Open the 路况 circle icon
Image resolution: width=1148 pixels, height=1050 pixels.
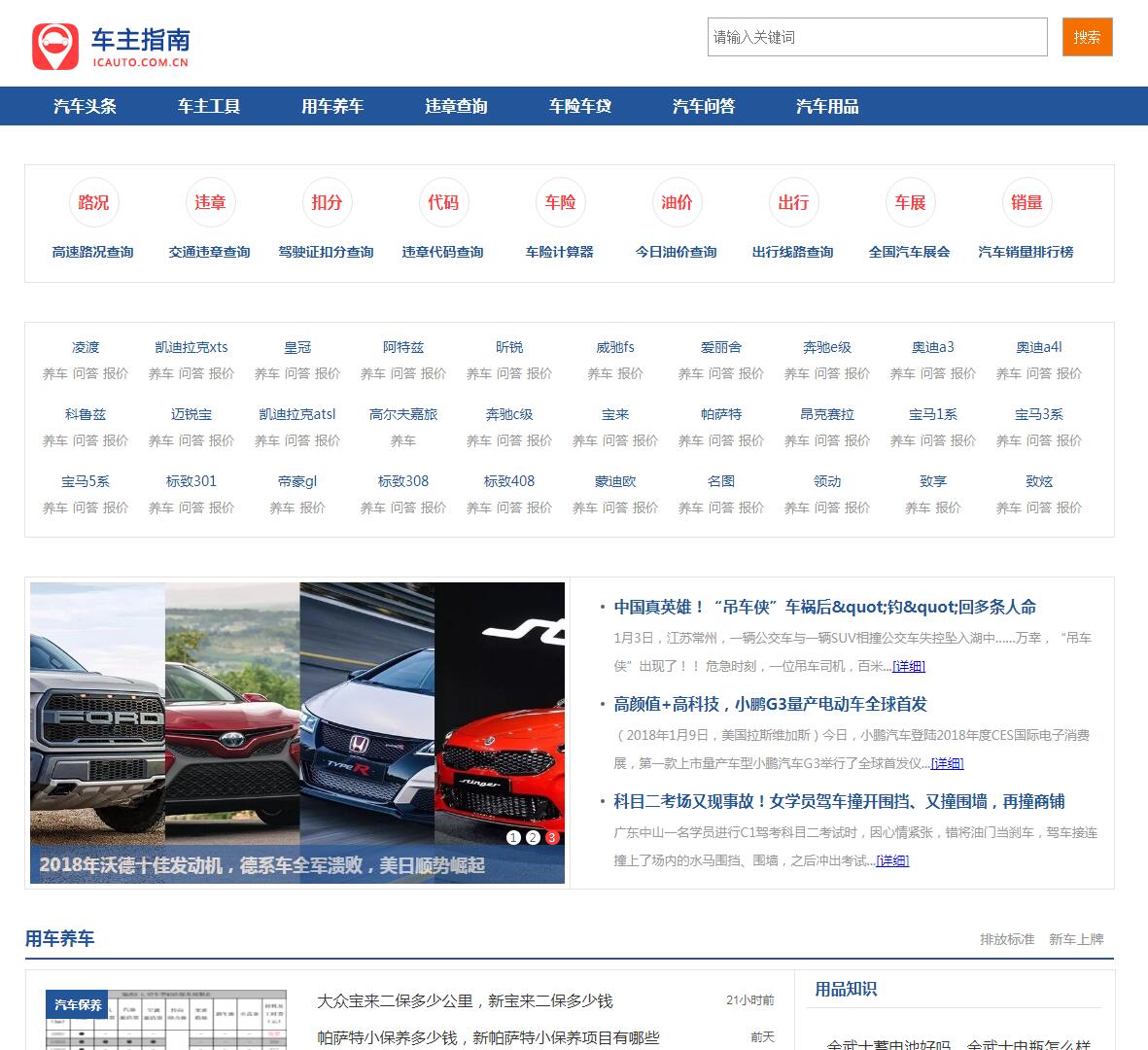pos(93,202)
